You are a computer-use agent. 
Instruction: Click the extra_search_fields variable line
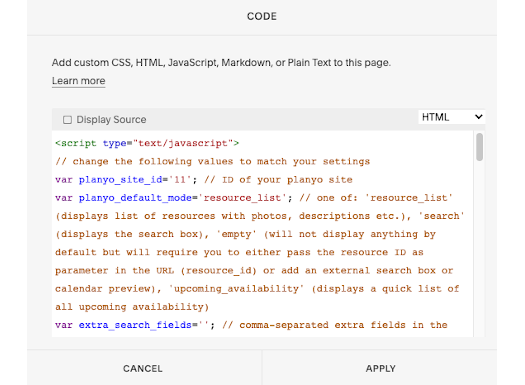click(251, 325)
